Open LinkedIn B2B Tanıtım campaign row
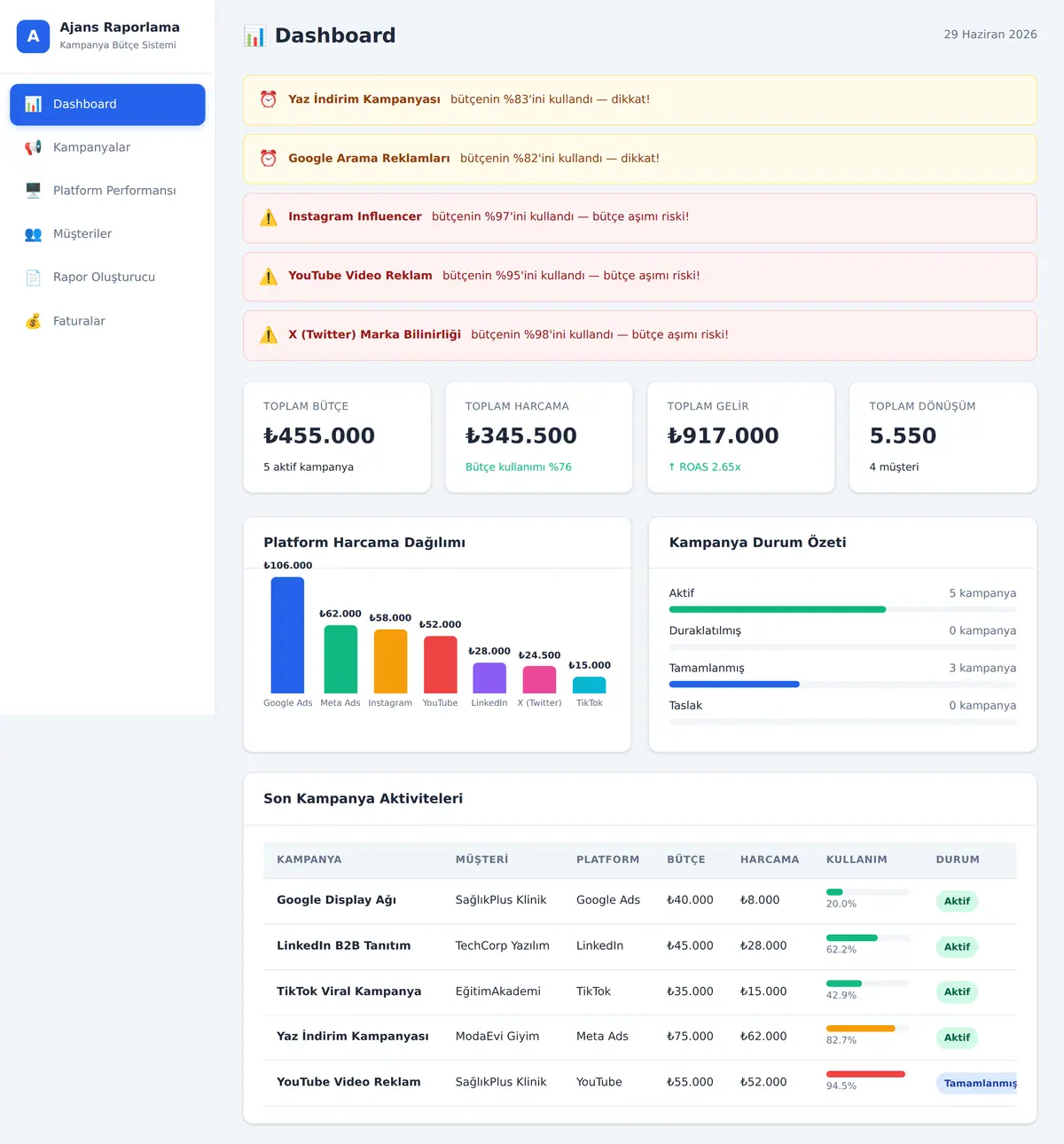This screenshot has width=1064, height=1144. coord(640,946)
